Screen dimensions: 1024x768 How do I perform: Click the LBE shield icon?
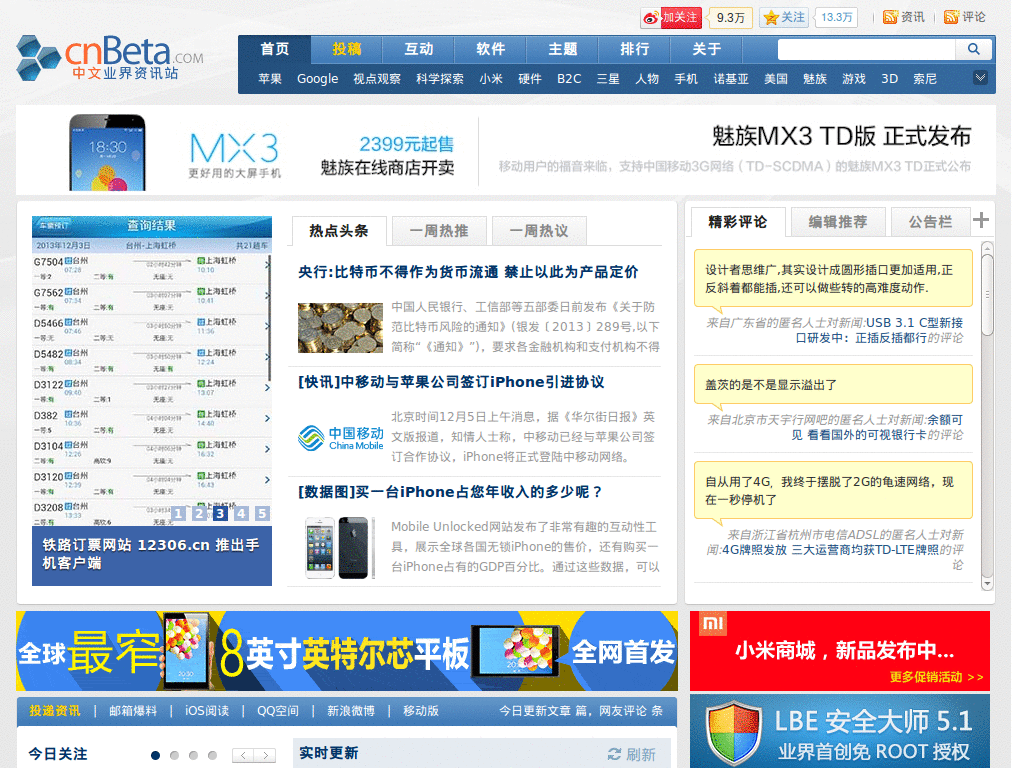(733, 733)
